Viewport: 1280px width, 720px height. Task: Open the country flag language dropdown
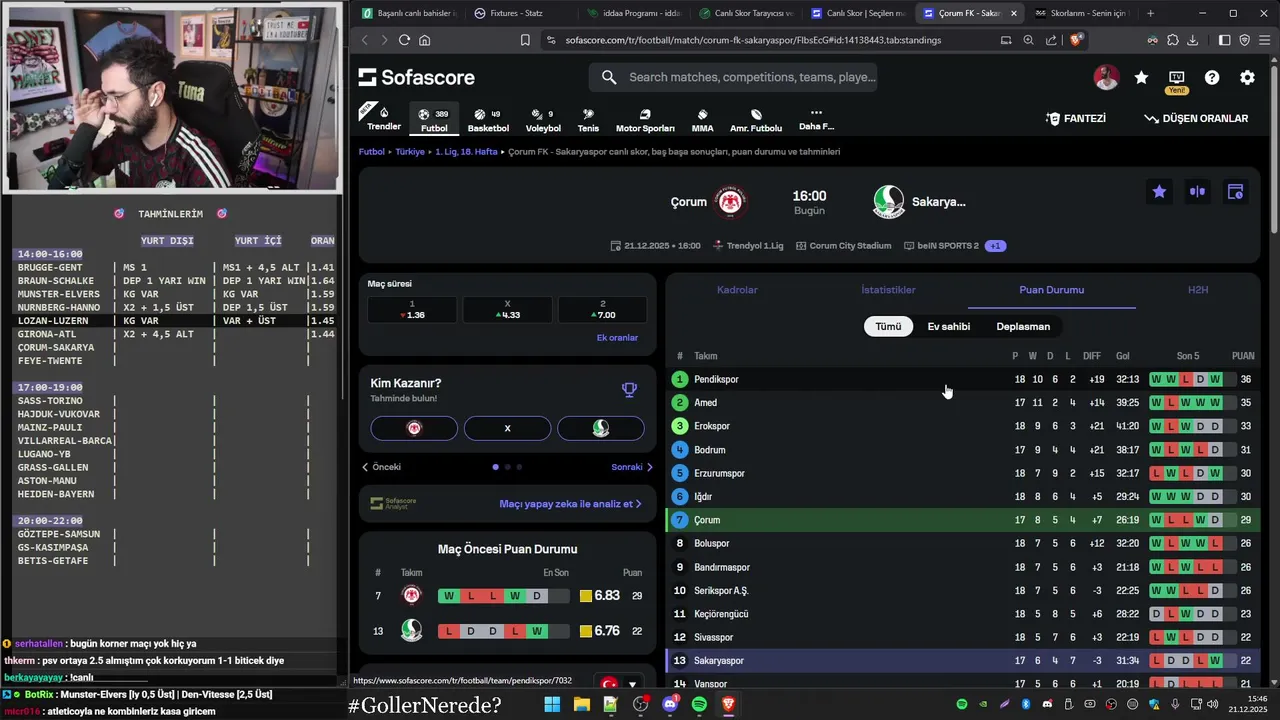(x=618, y=684)
